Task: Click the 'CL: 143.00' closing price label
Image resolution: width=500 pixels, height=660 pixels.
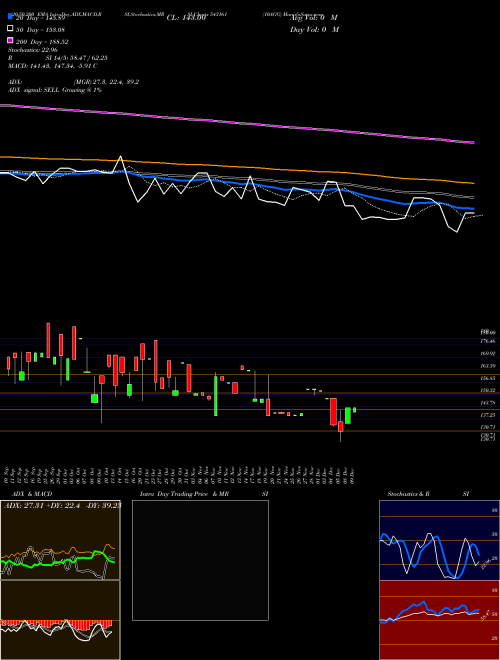Action: pyautogui.click(x=186, y=18)
